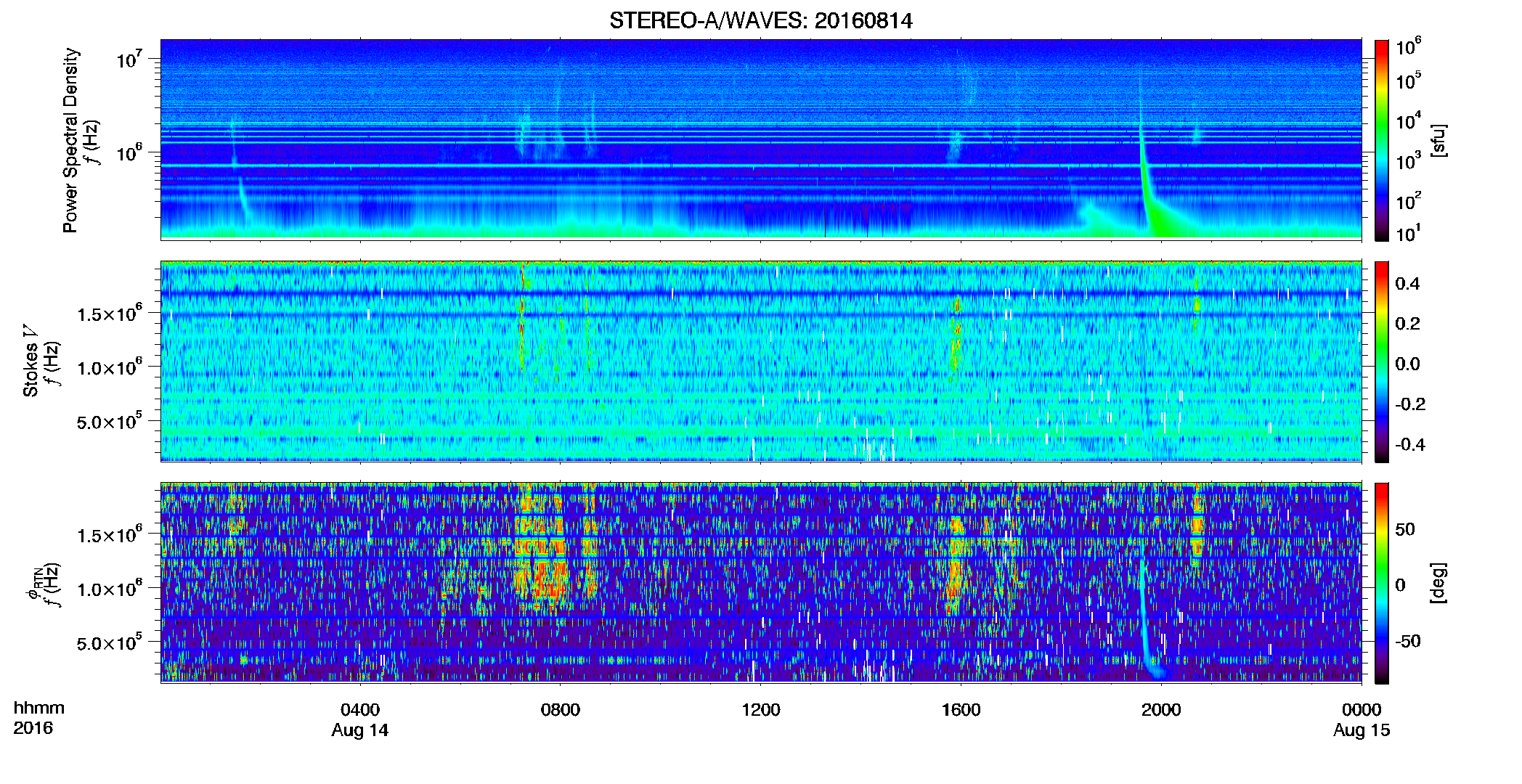This screenshot has width=1522, height=784.
Task: Select the Power Spectral Density axis label
Action: pos(70,140)
